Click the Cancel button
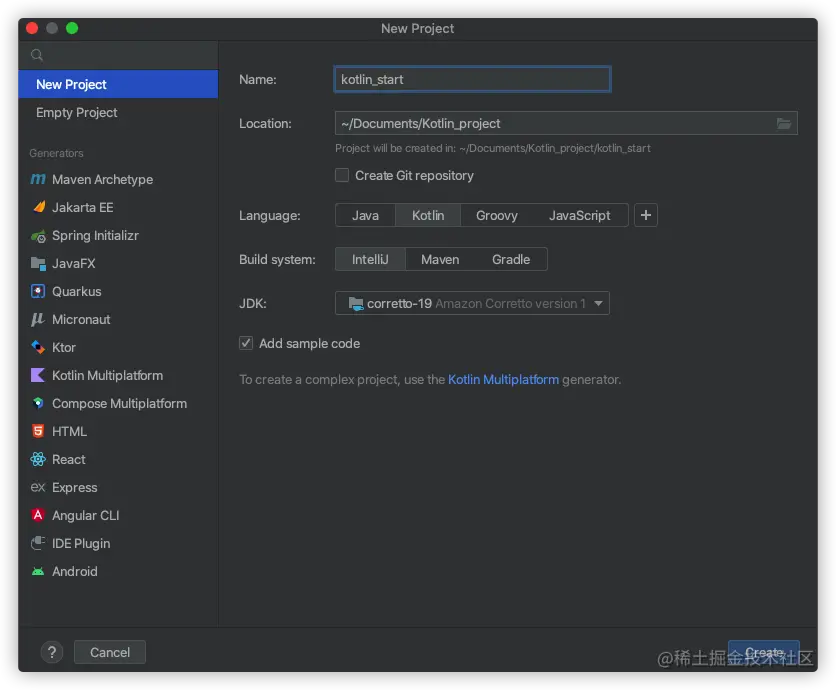Image resolution: width=836 pixels, height=690 pixels. [x=110, y=652]
